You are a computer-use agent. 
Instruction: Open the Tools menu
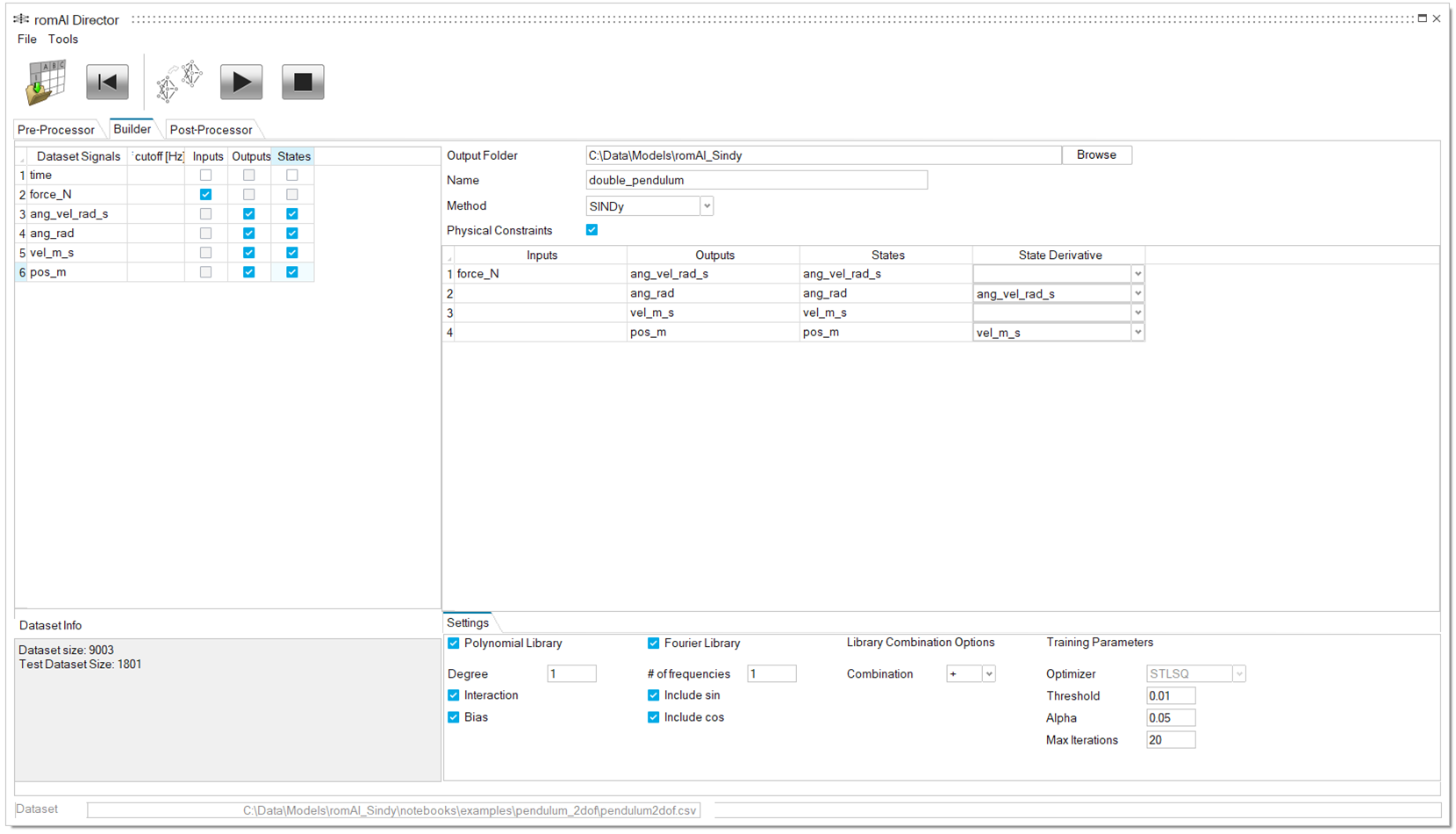point(63,40)
